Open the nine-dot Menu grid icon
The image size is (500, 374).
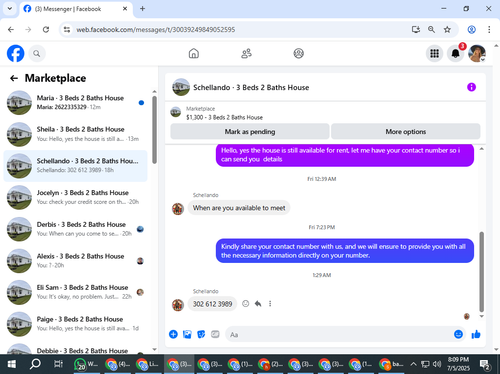click(434, 53)
